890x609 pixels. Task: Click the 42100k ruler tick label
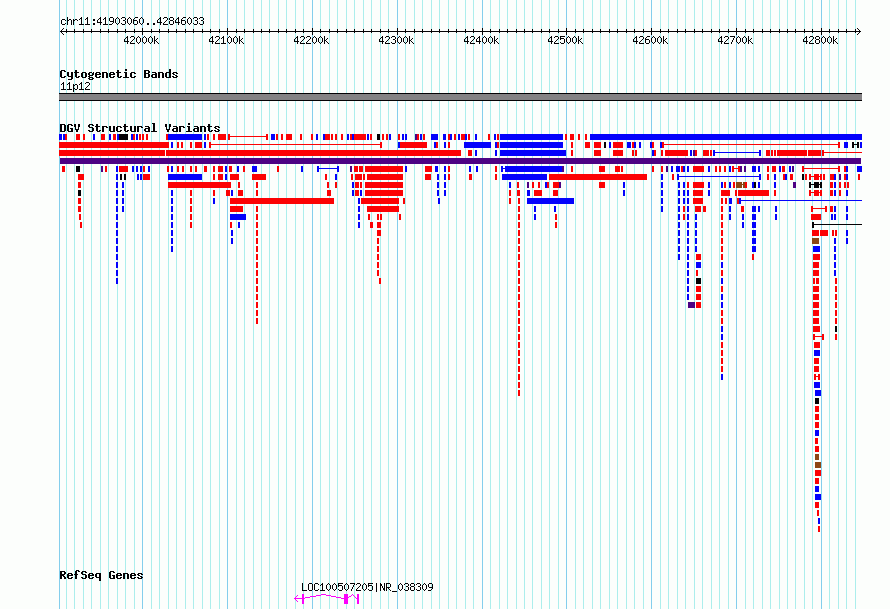[x=226, y=40]
